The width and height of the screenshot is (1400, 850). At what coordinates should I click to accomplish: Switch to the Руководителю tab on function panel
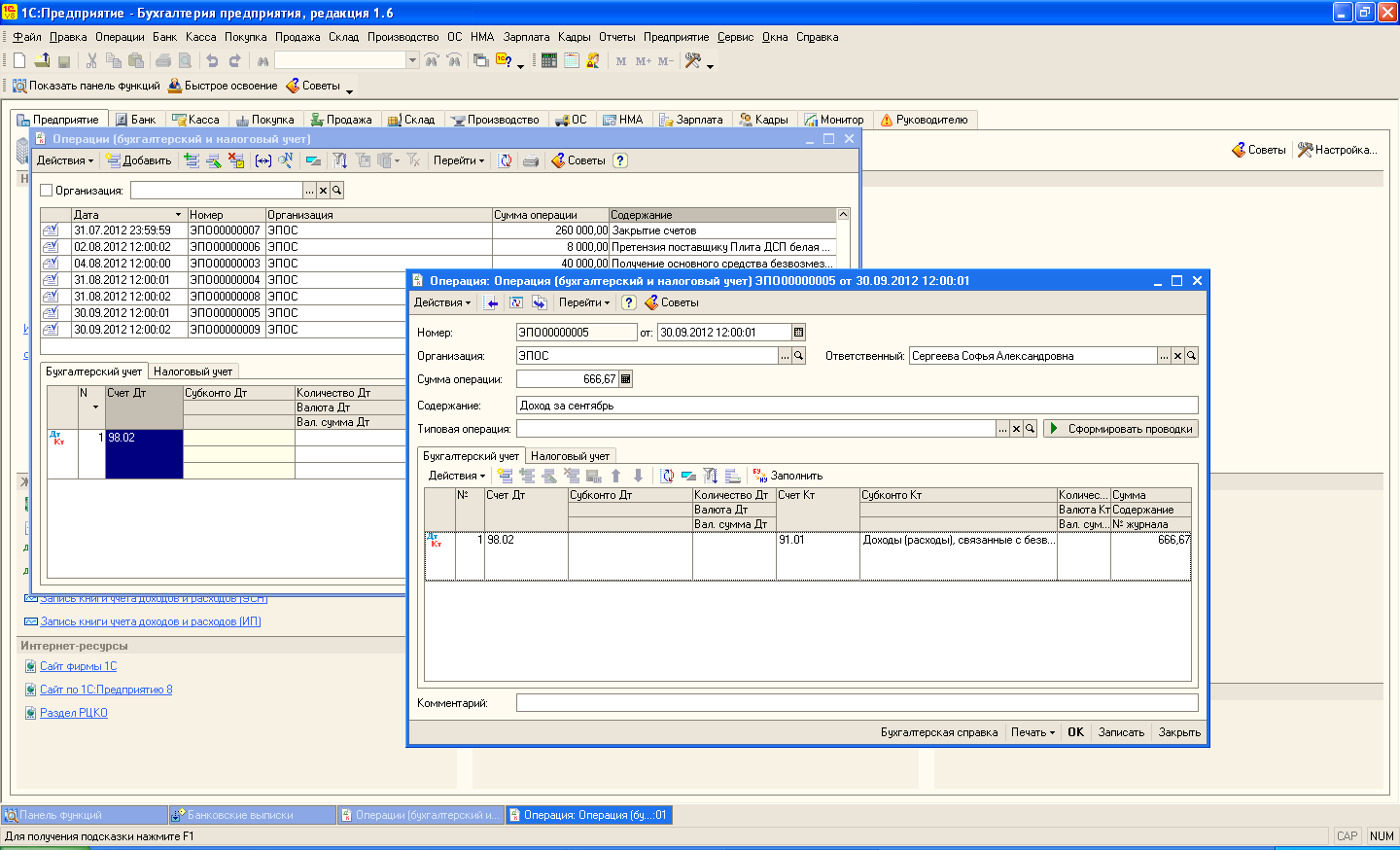point(924,120)
